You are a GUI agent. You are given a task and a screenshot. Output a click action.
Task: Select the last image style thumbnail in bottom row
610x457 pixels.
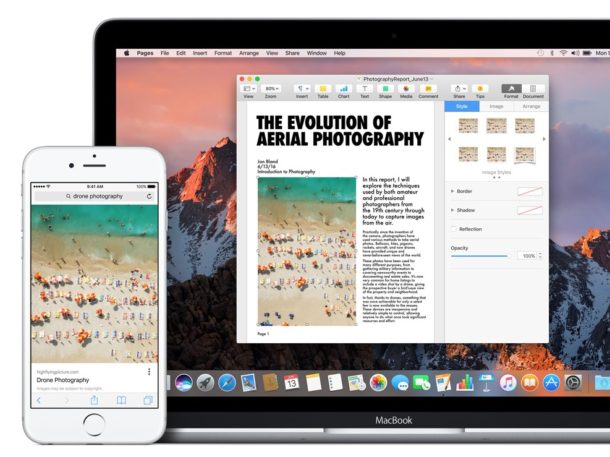(525, 155)
